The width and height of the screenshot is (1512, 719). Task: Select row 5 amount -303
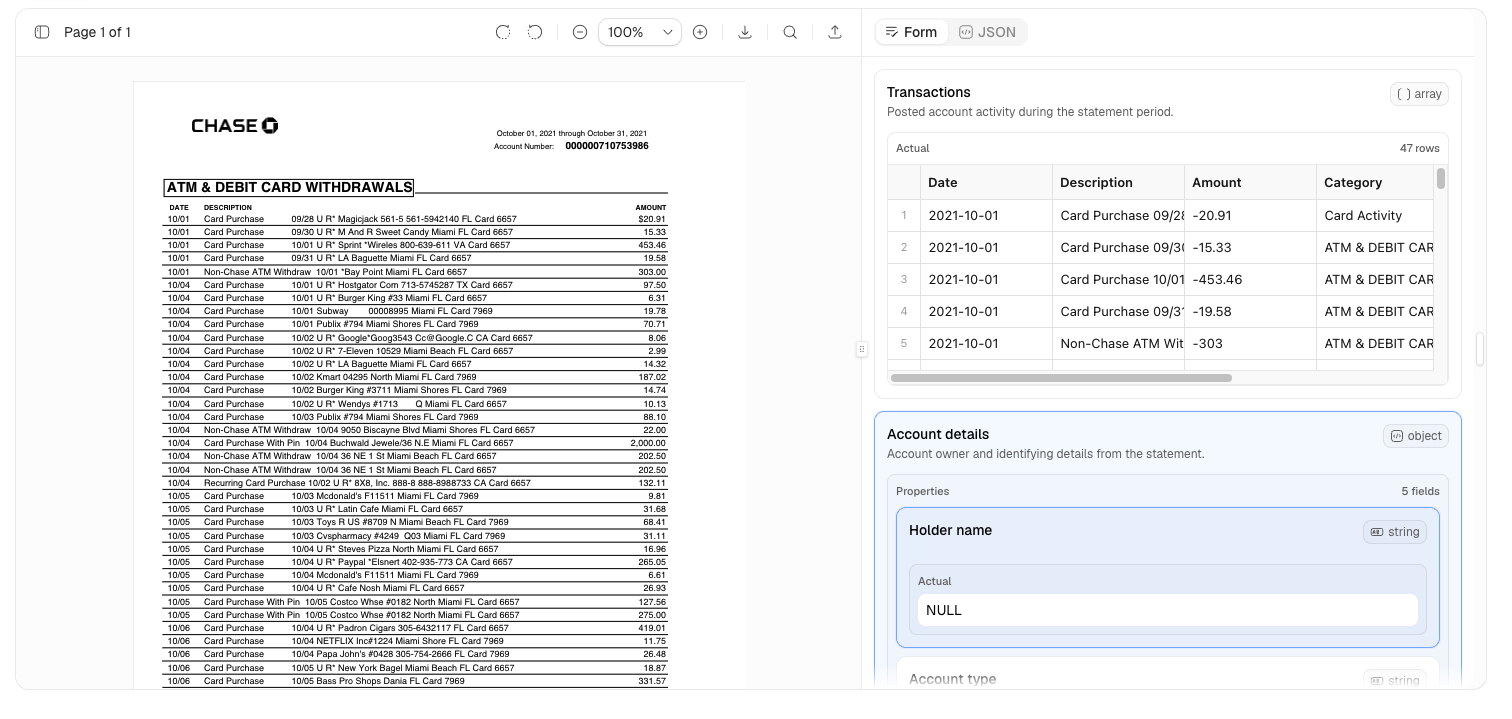point(1250,343)
